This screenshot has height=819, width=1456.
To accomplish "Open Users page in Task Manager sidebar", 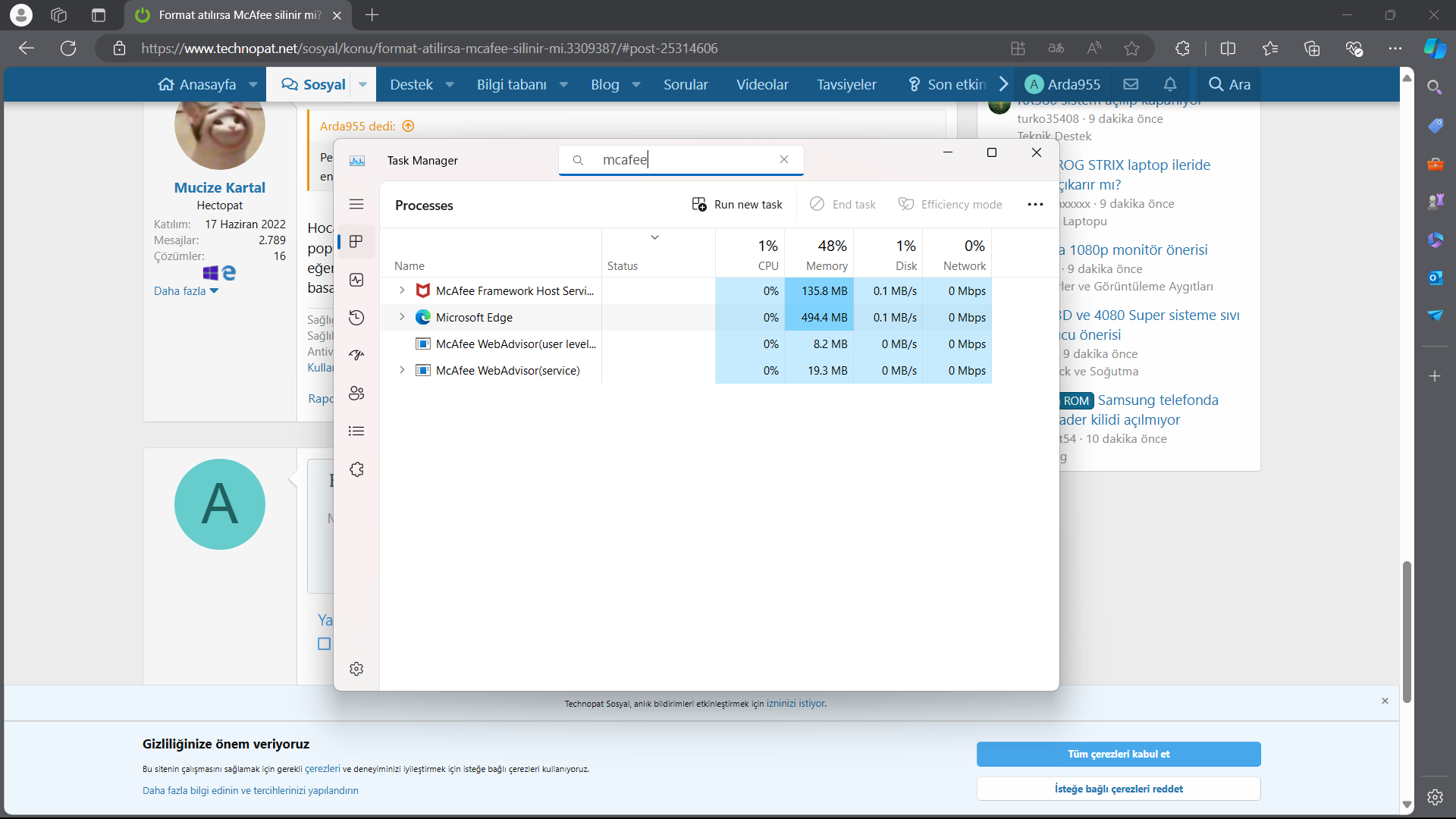I will tap(356, 393).
